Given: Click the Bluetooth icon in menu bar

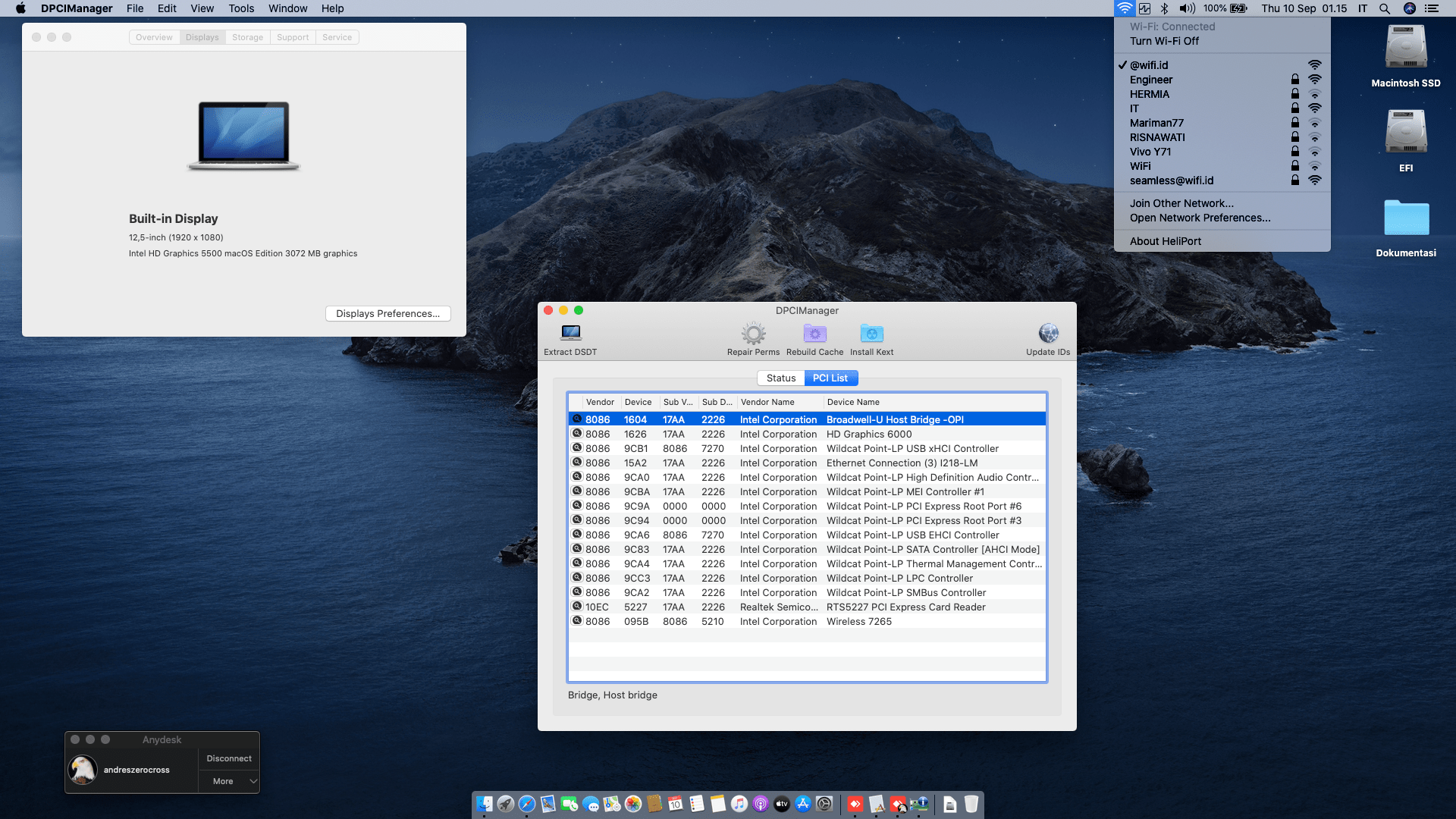Looking at the screenshot, I should click(x=1164, y=8).
